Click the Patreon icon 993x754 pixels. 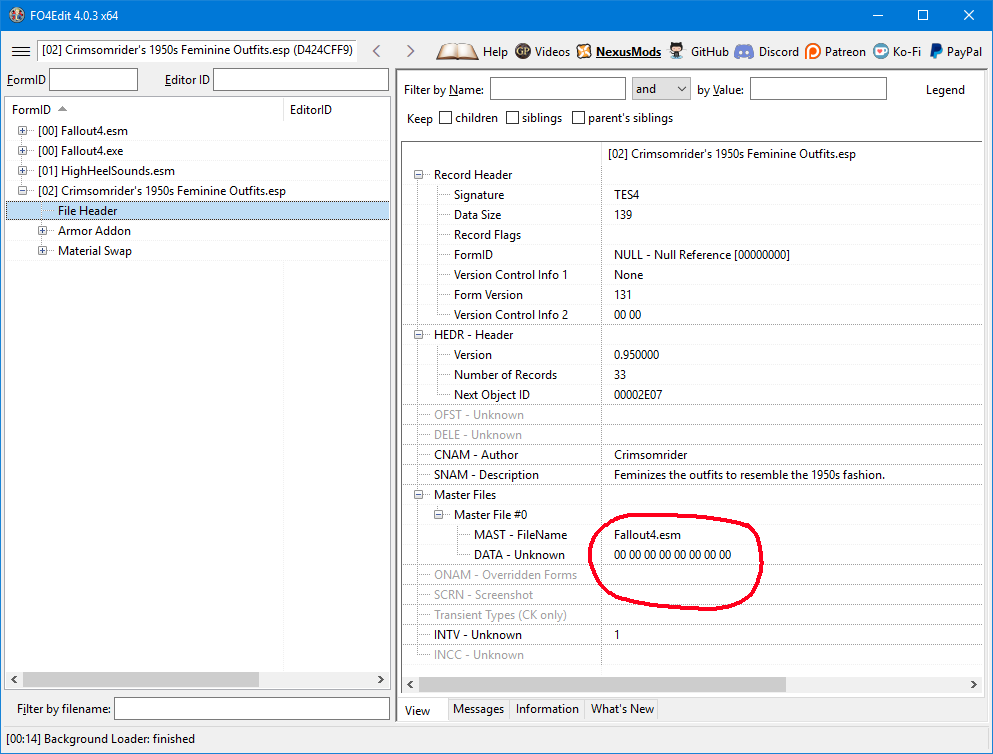[813, 51]
